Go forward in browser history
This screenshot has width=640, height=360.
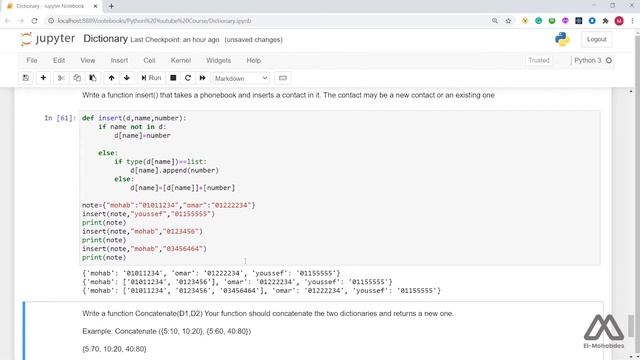21,20
